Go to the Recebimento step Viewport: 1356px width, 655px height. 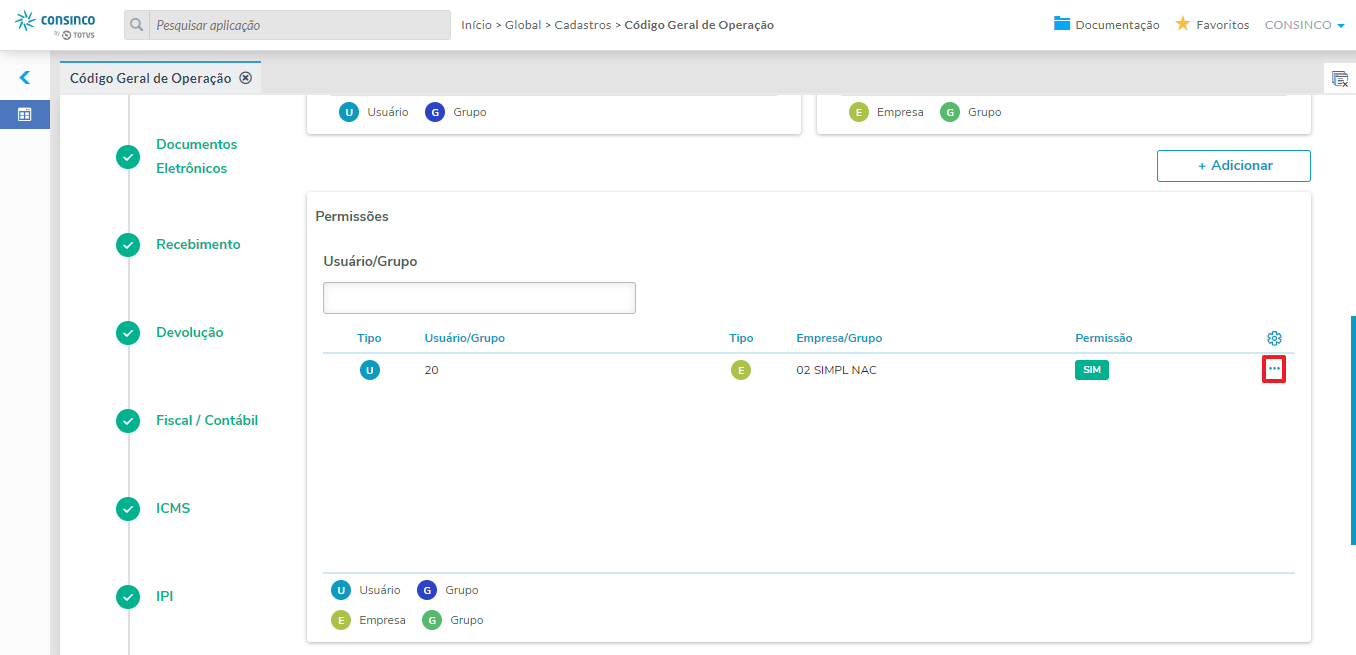pyautogui.click(x=198, y=244)
